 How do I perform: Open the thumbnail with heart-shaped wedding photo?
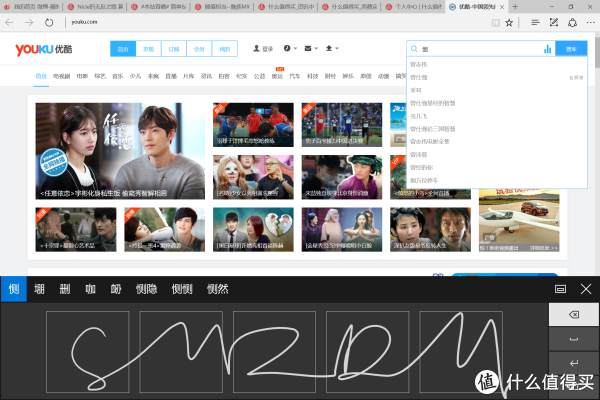(x=253, y=229)
